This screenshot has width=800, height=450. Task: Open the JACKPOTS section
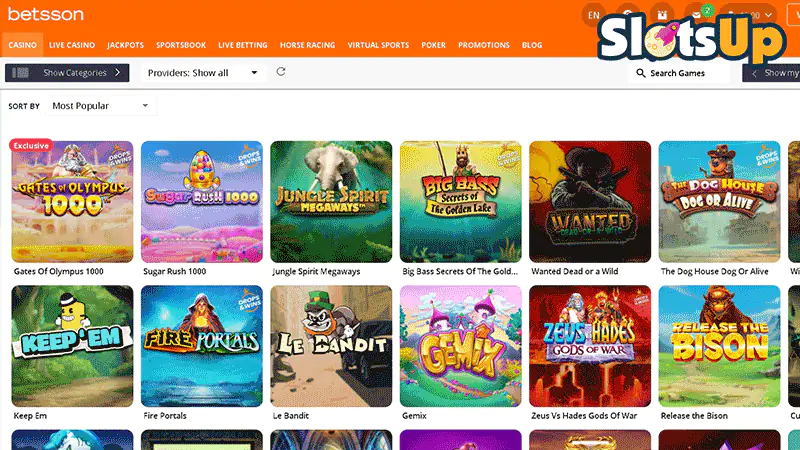pyautogui.click(x=126, y=45)
